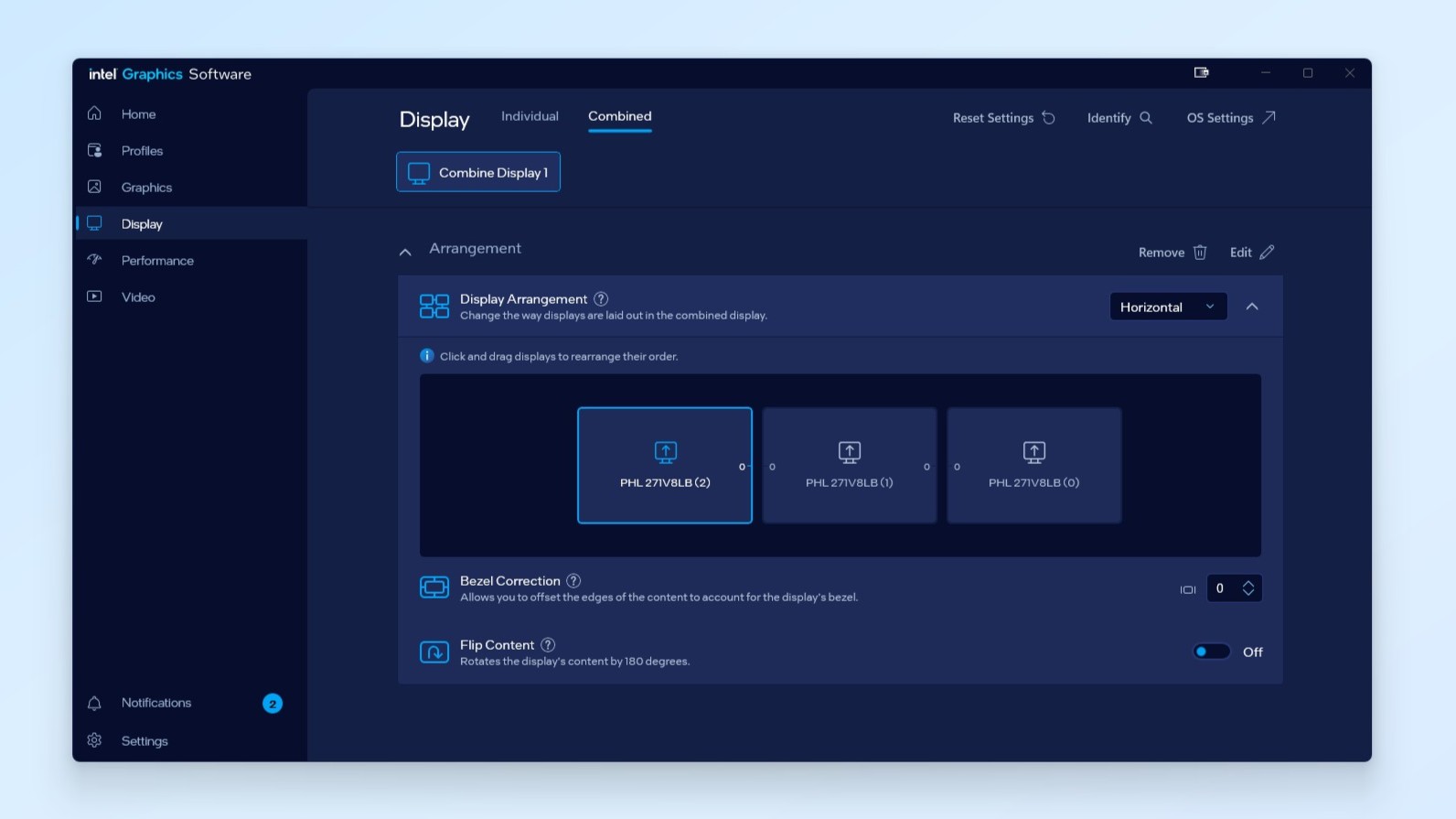This screenshot has width=1456, height=819.
Task: Click the notifications count badge
Action: click(x=273, y=704)
